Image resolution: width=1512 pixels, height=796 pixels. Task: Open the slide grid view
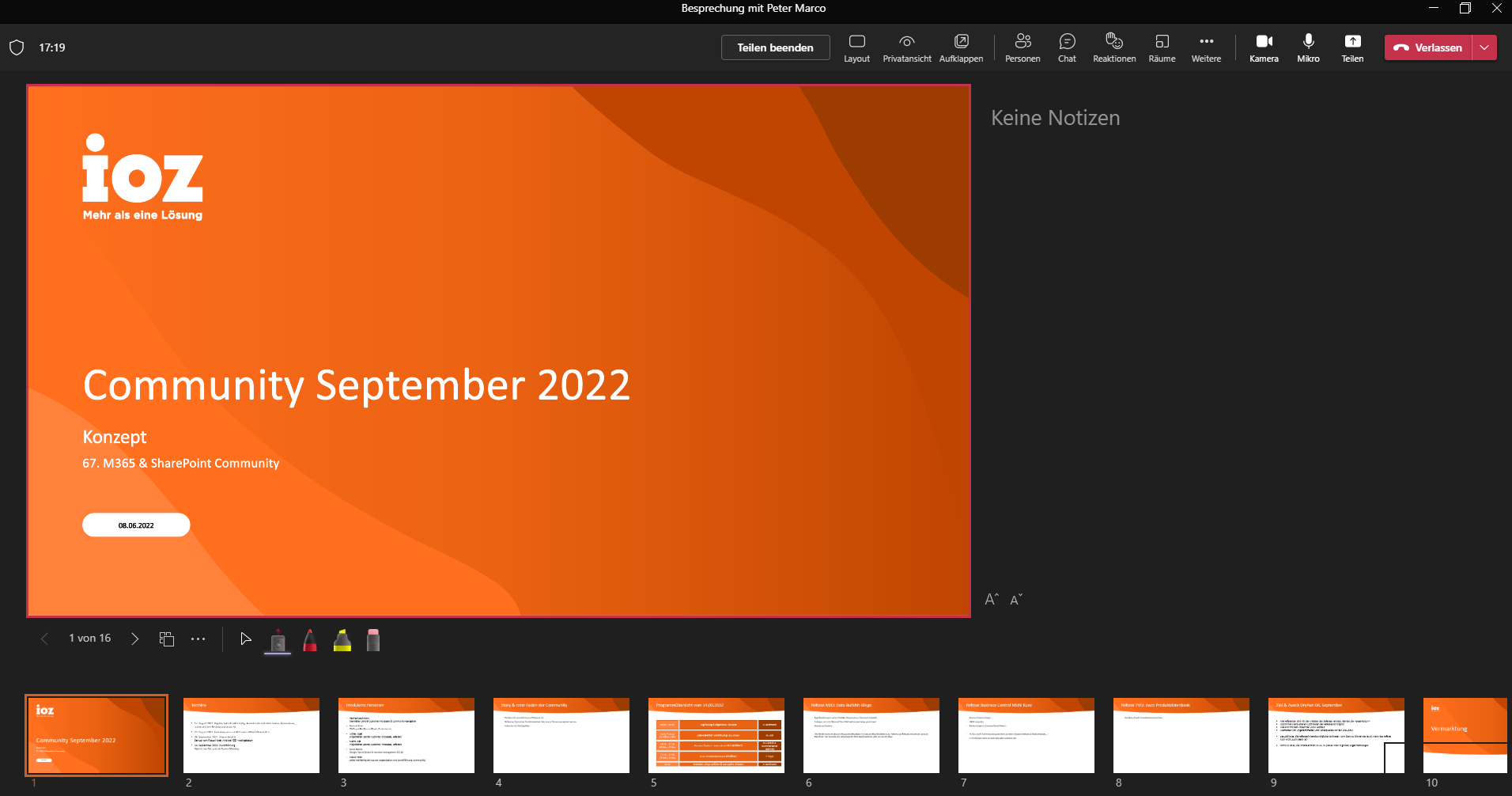167,639
